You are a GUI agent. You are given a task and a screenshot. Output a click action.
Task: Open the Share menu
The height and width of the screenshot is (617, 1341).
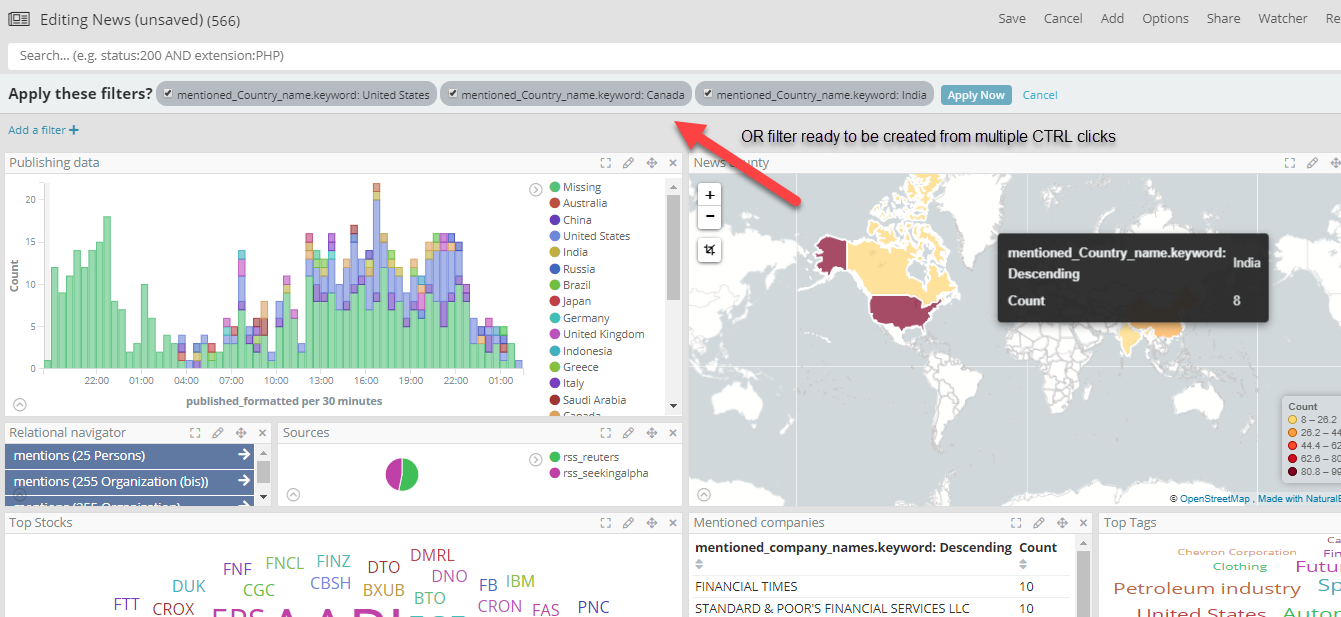(x=1222, y=18)
